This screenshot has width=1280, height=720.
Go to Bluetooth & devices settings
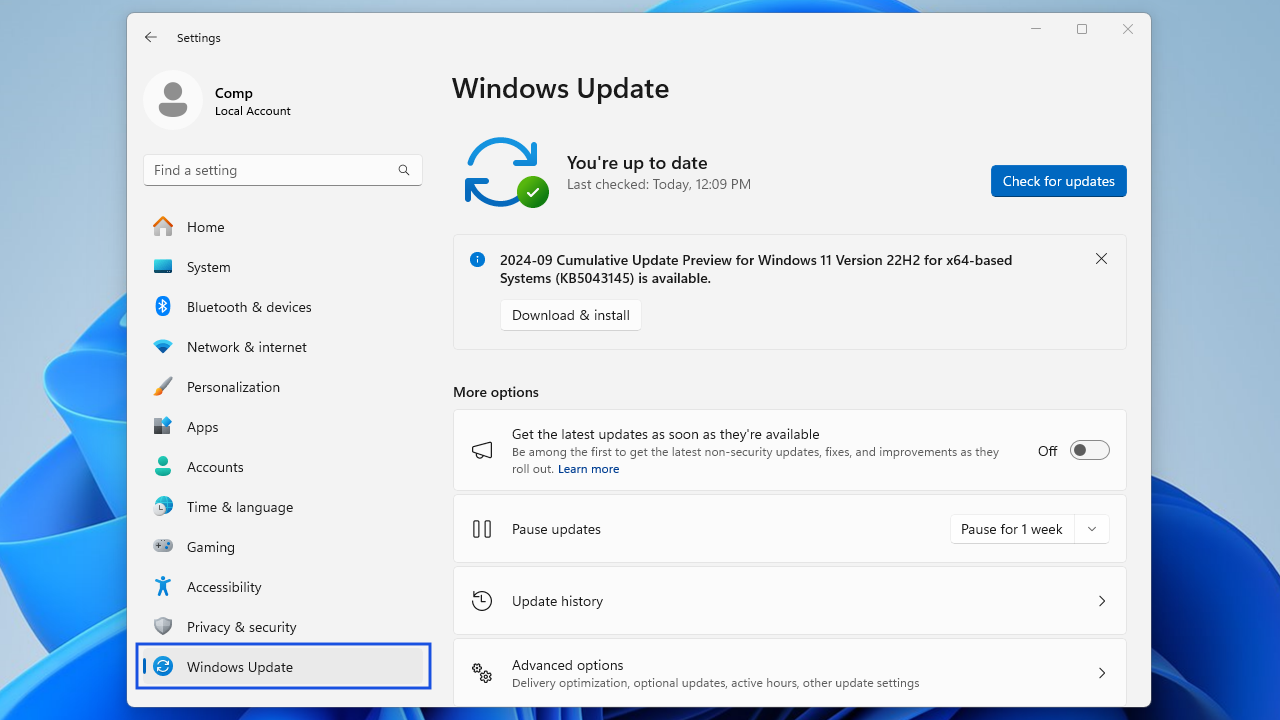coord(283,307)
